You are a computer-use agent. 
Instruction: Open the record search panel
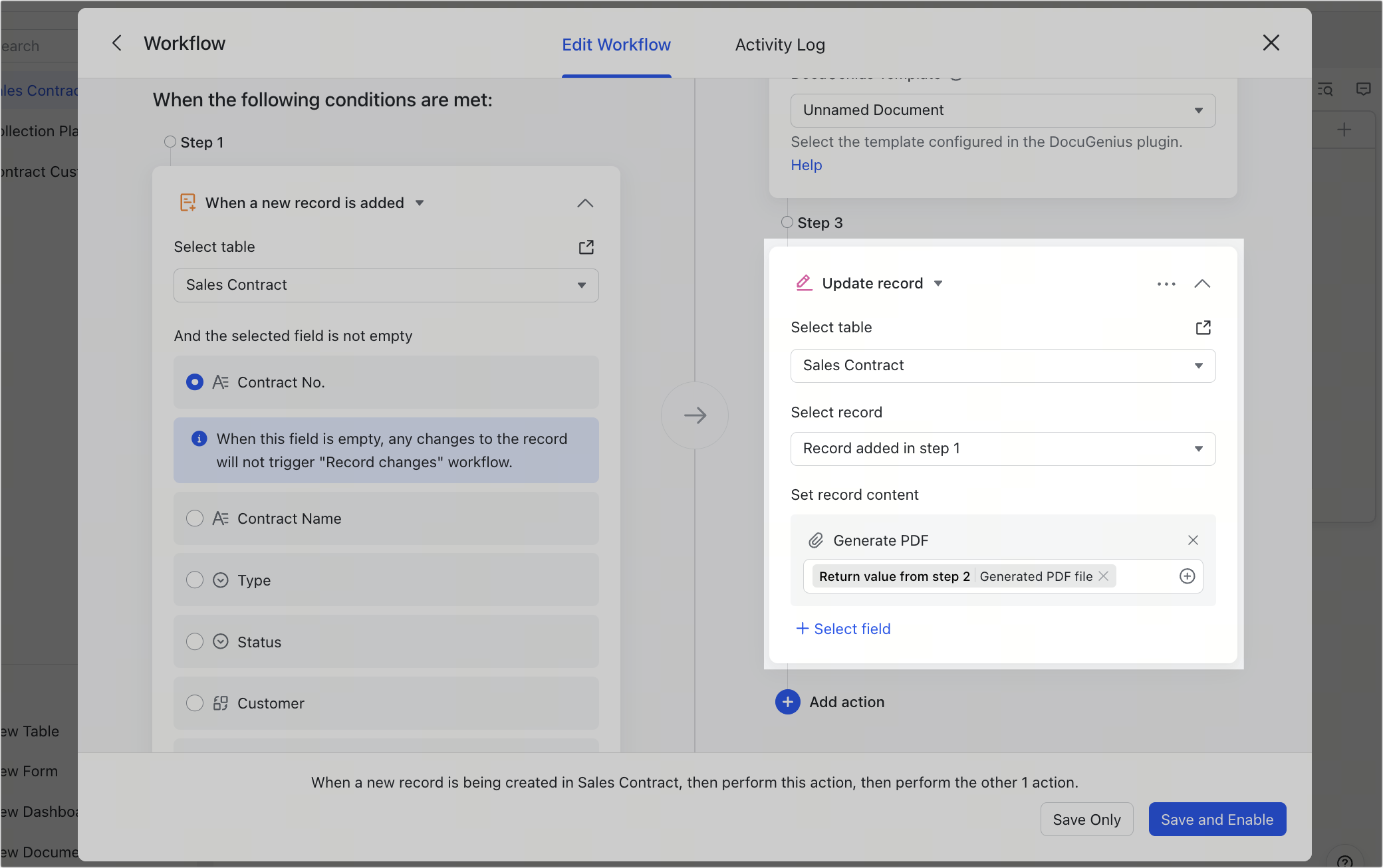(x=1324, y=89)
